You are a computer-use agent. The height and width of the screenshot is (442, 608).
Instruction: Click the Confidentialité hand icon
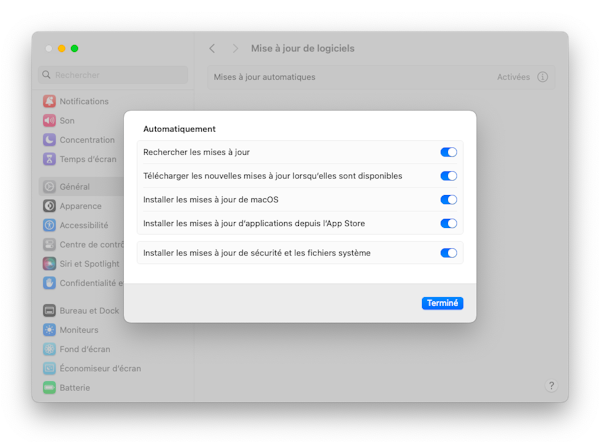[49, 283]
